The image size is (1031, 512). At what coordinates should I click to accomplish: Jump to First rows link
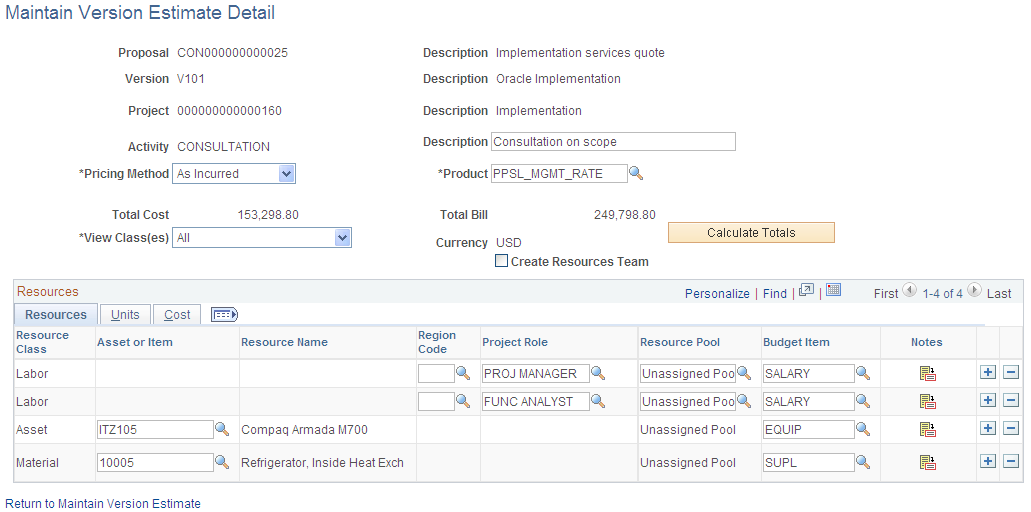pos(886,294)
